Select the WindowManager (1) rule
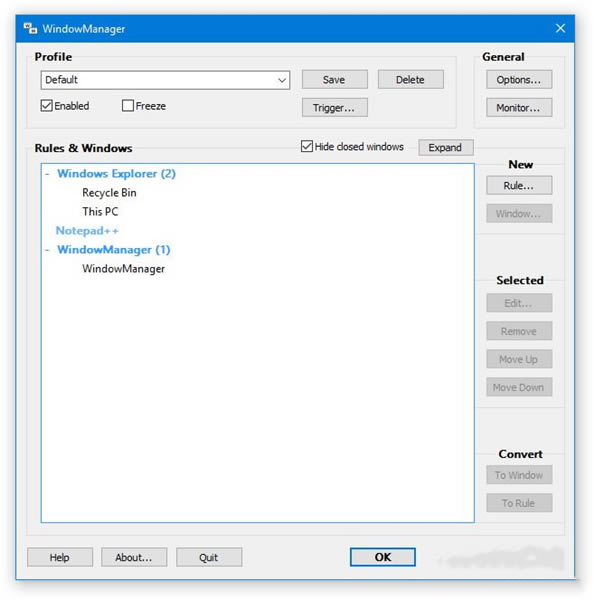This screenshot has height=600, width=594. pyautogui.click(x=114, y=250)
